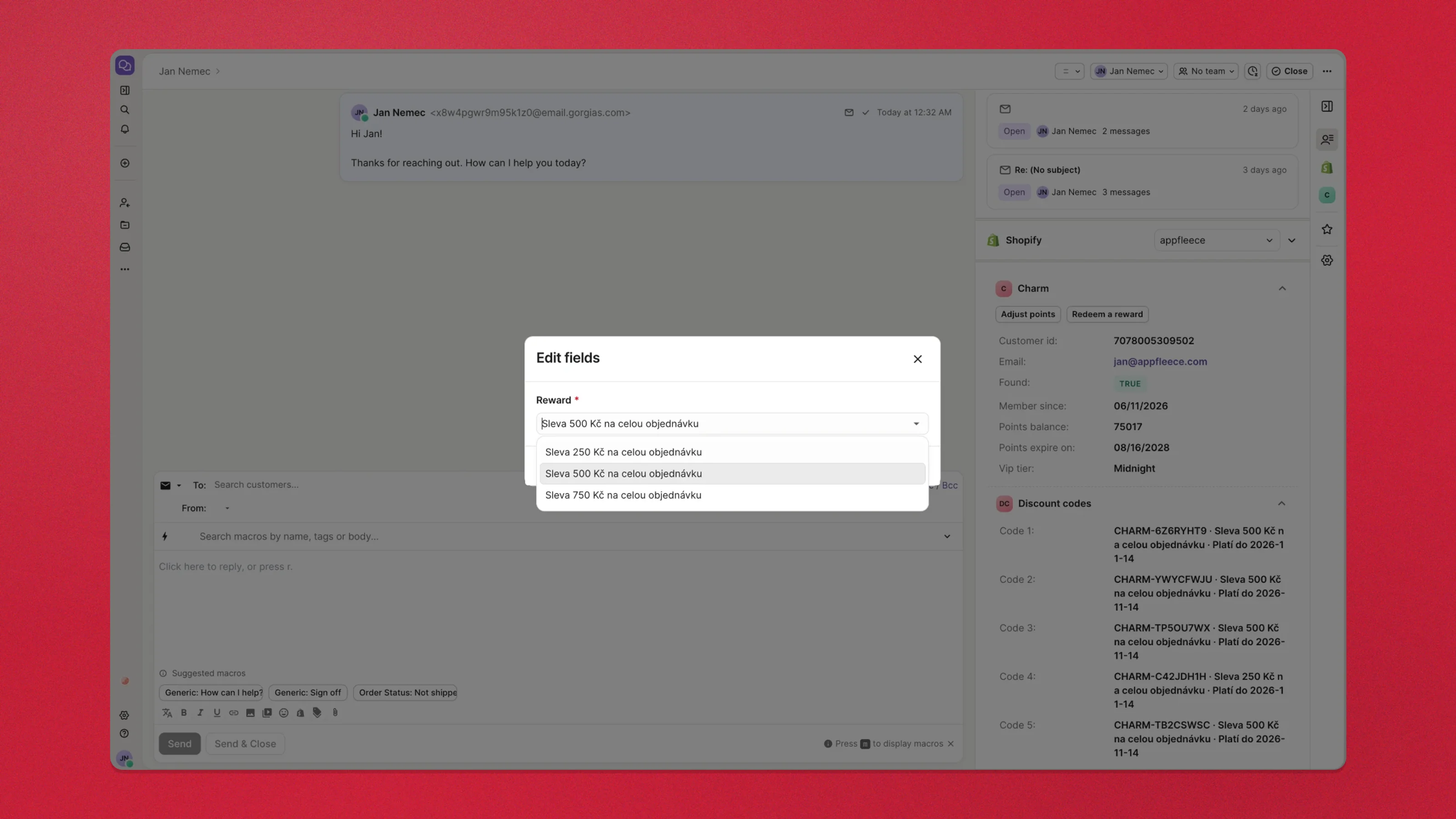Select Sleva 250 Kč na celou objednávku

[x=732, y=452]
